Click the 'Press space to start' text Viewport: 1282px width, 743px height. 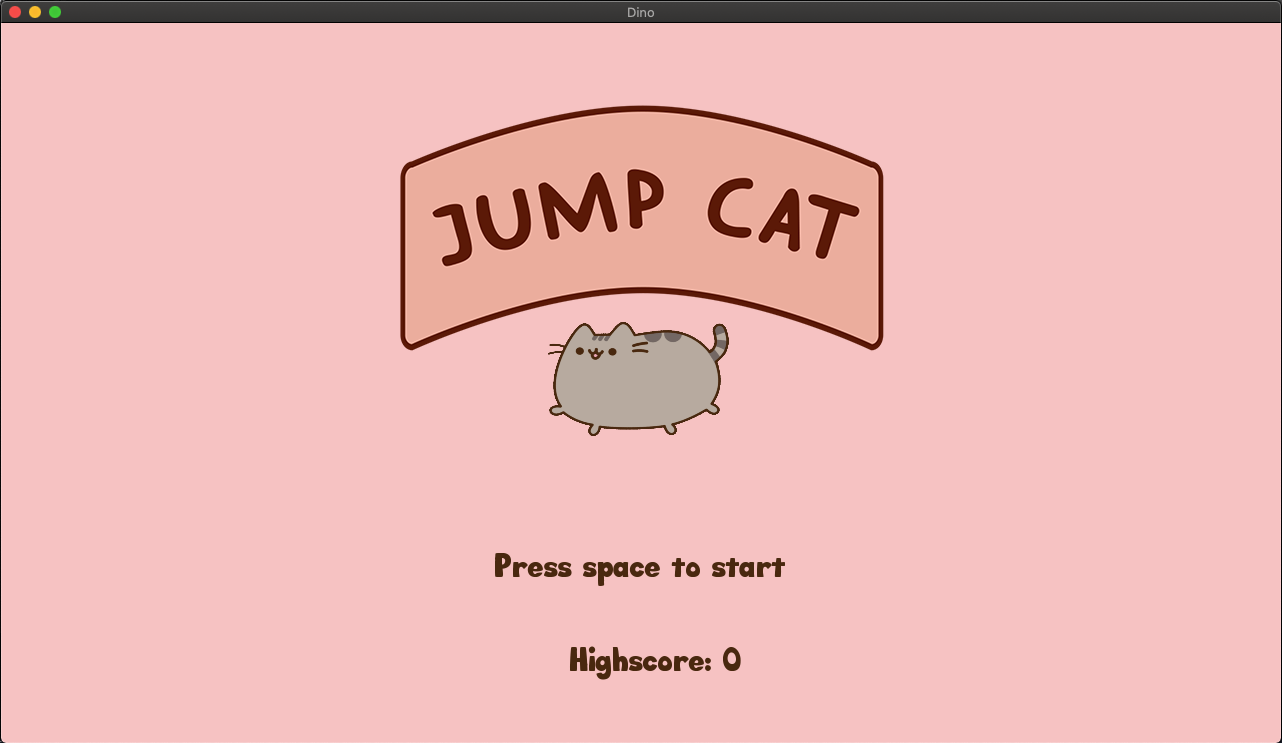pyautogui.click(x=639, y=567)
